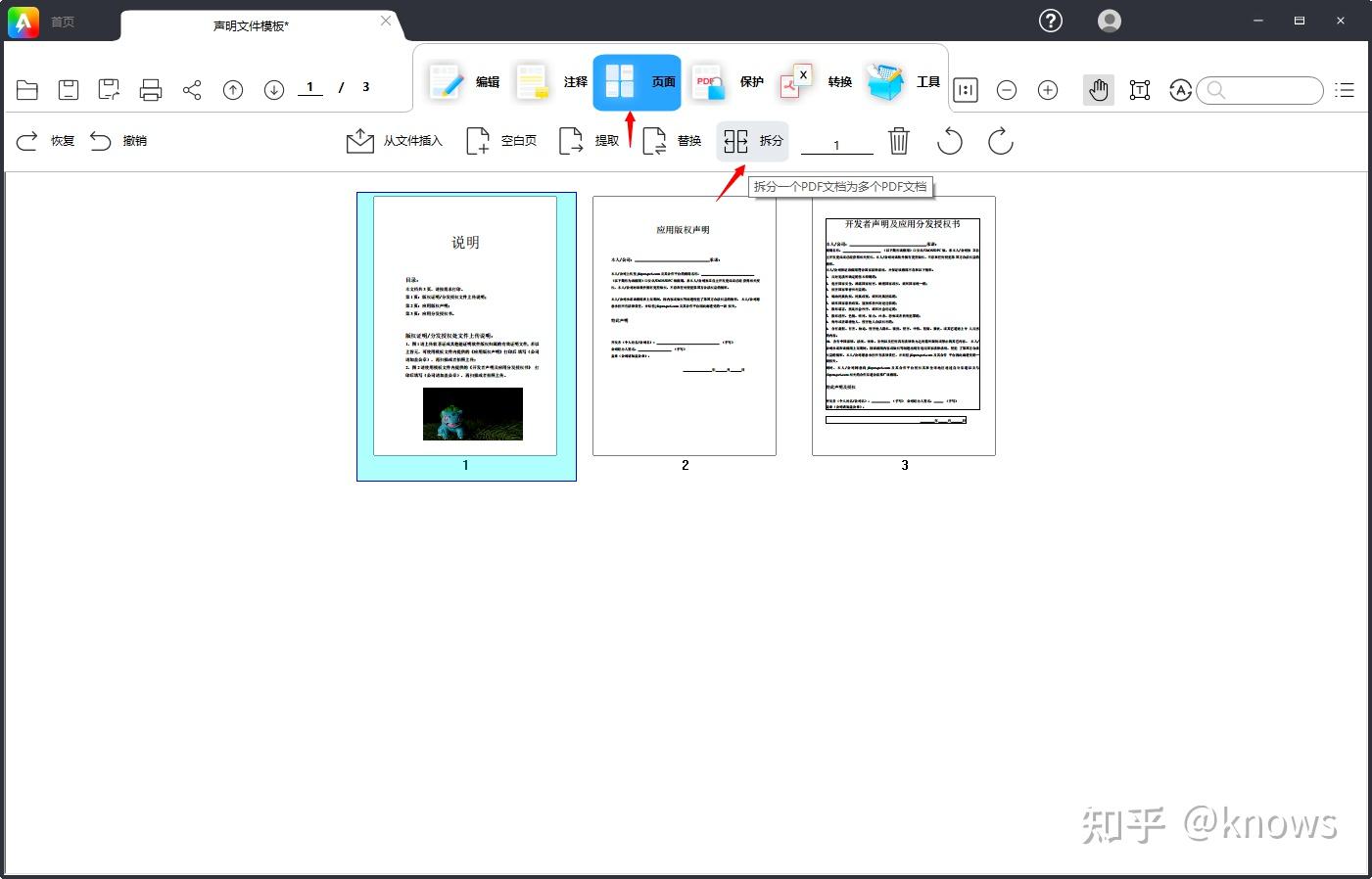Click the page number field beside 拆分

tap(836, 145)
